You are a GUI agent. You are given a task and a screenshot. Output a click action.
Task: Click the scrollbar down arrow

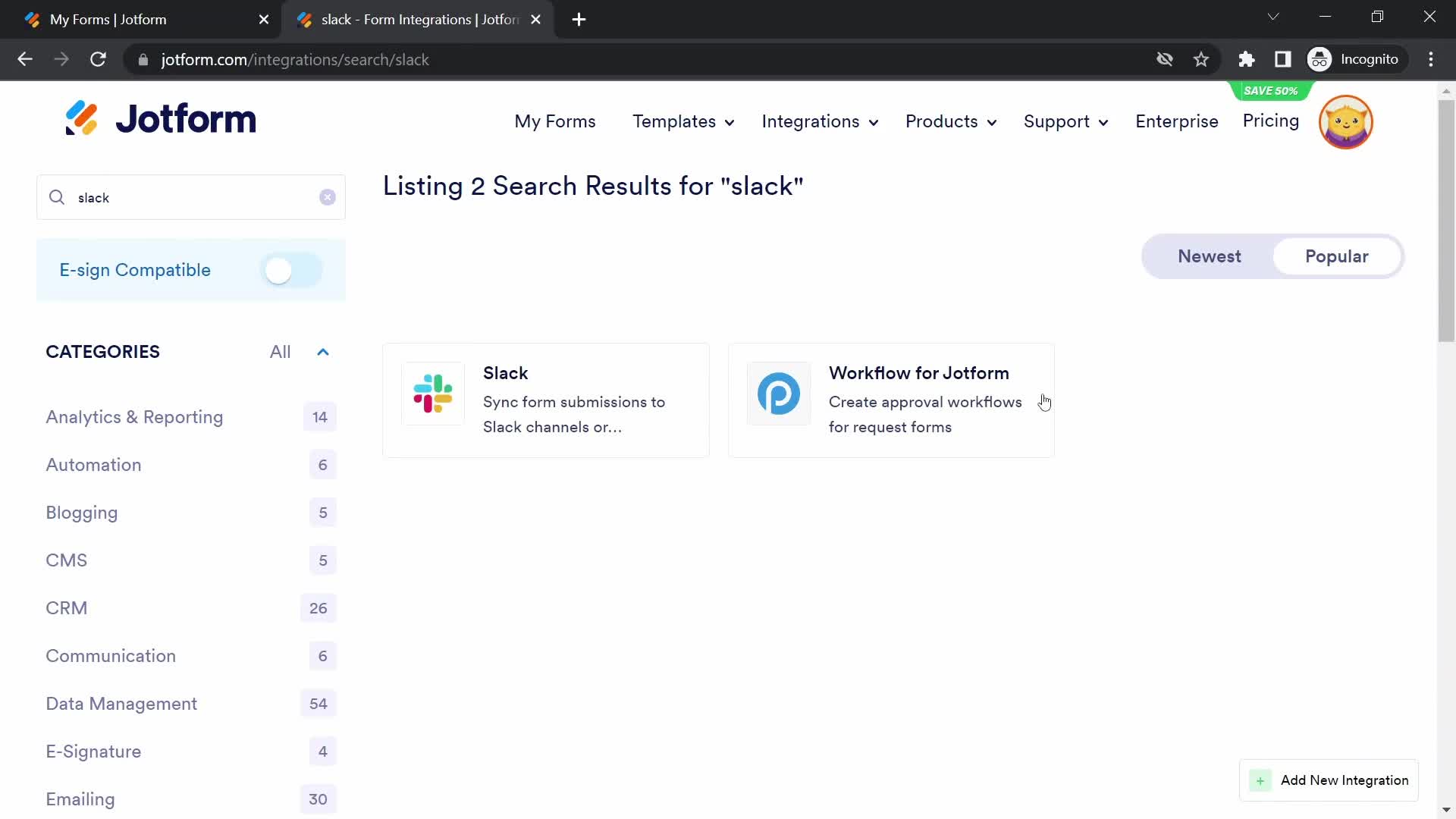tap(1446, 811)
